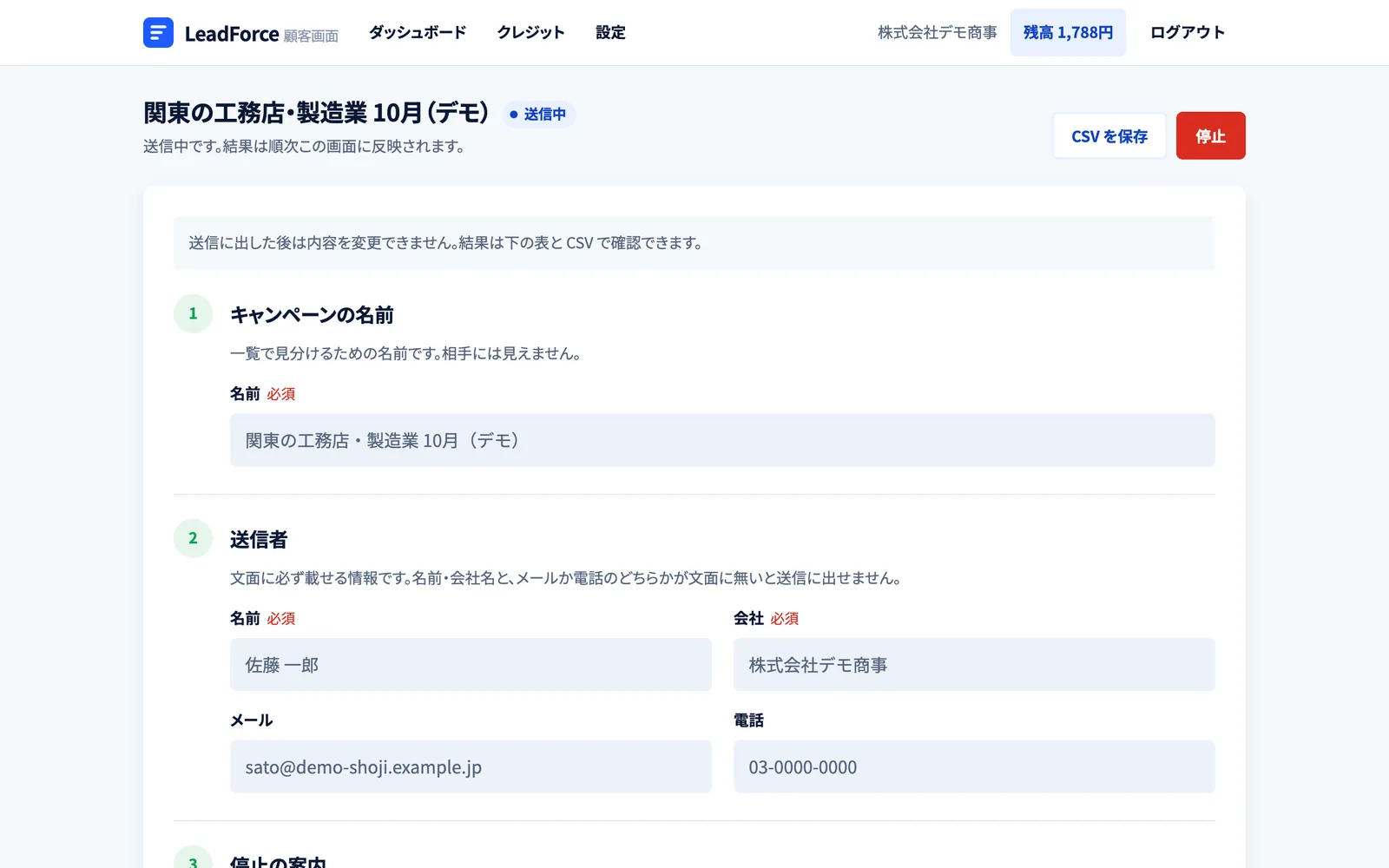Click the CSV を保存 button
This screenshot has height=868, width=1389.
(x=1109, y=136)
